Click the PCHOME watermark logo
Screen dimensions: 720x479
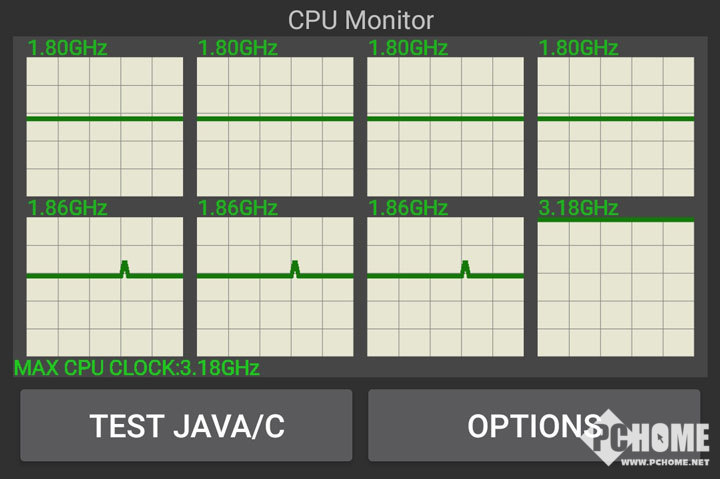[645, 438]
